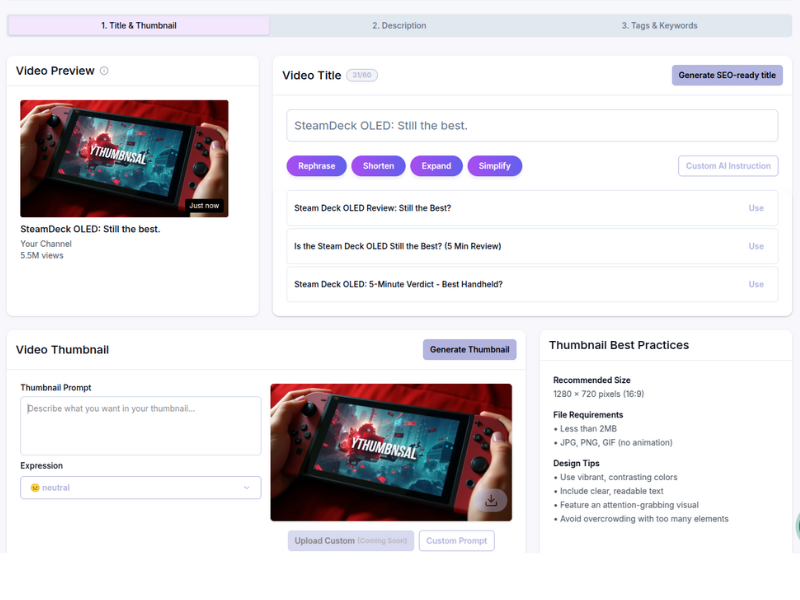This screenshot has height=600, width=800.
Task: Simplify the video title
Action: click(494, 166)
